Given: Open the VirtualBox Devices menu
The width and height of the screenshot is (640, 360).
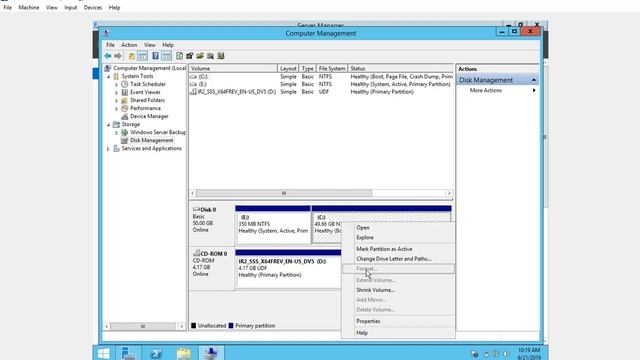Looking at the screenshot, I should (x=93, y=7).
